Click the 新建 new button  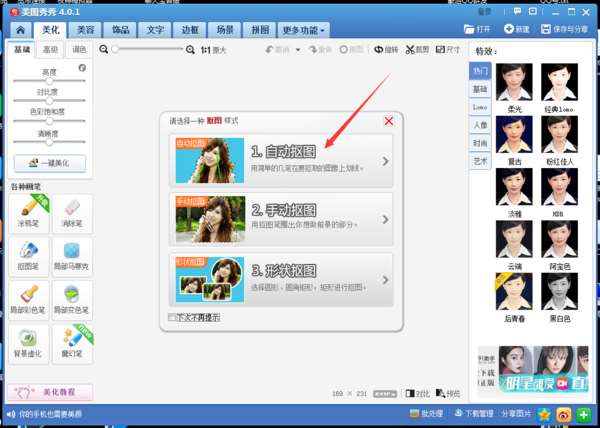(517, 29)
